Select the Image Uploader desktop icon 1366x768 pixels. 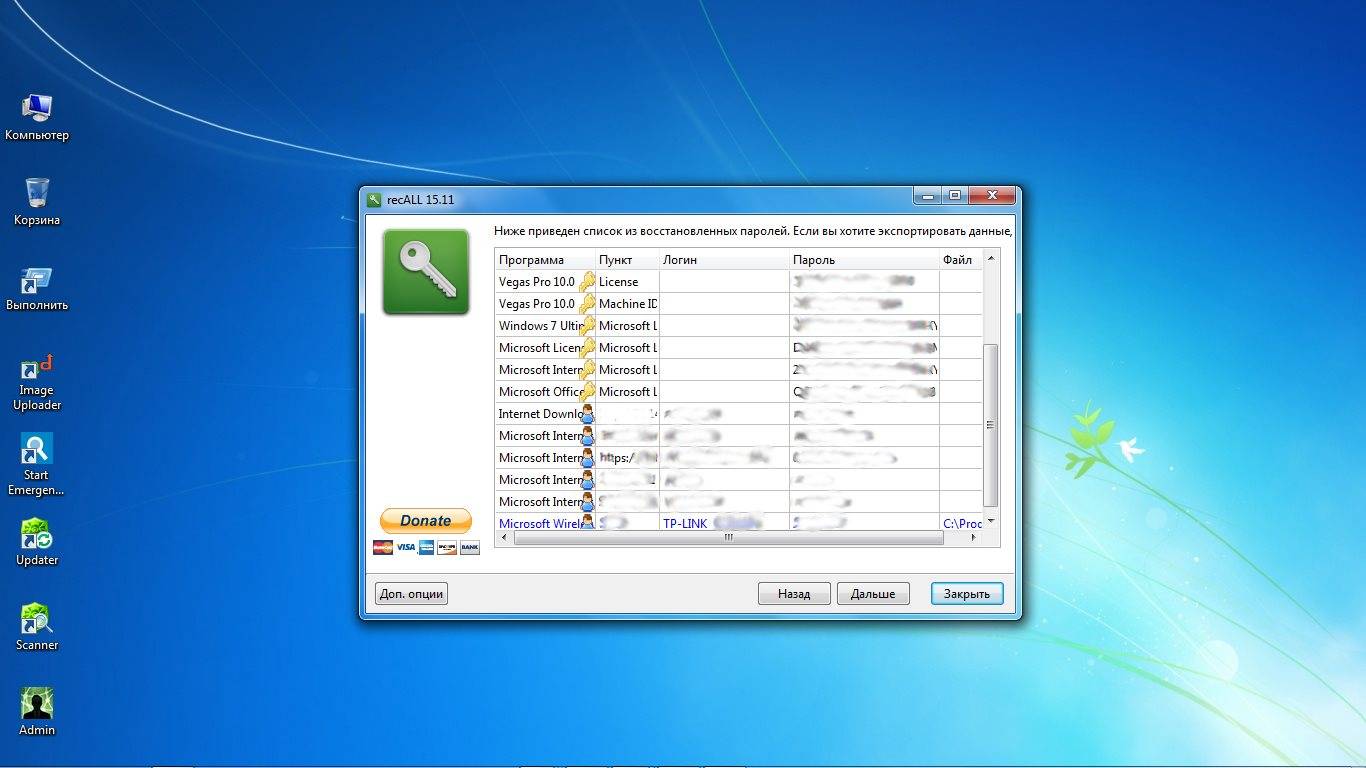pos(37,382)
